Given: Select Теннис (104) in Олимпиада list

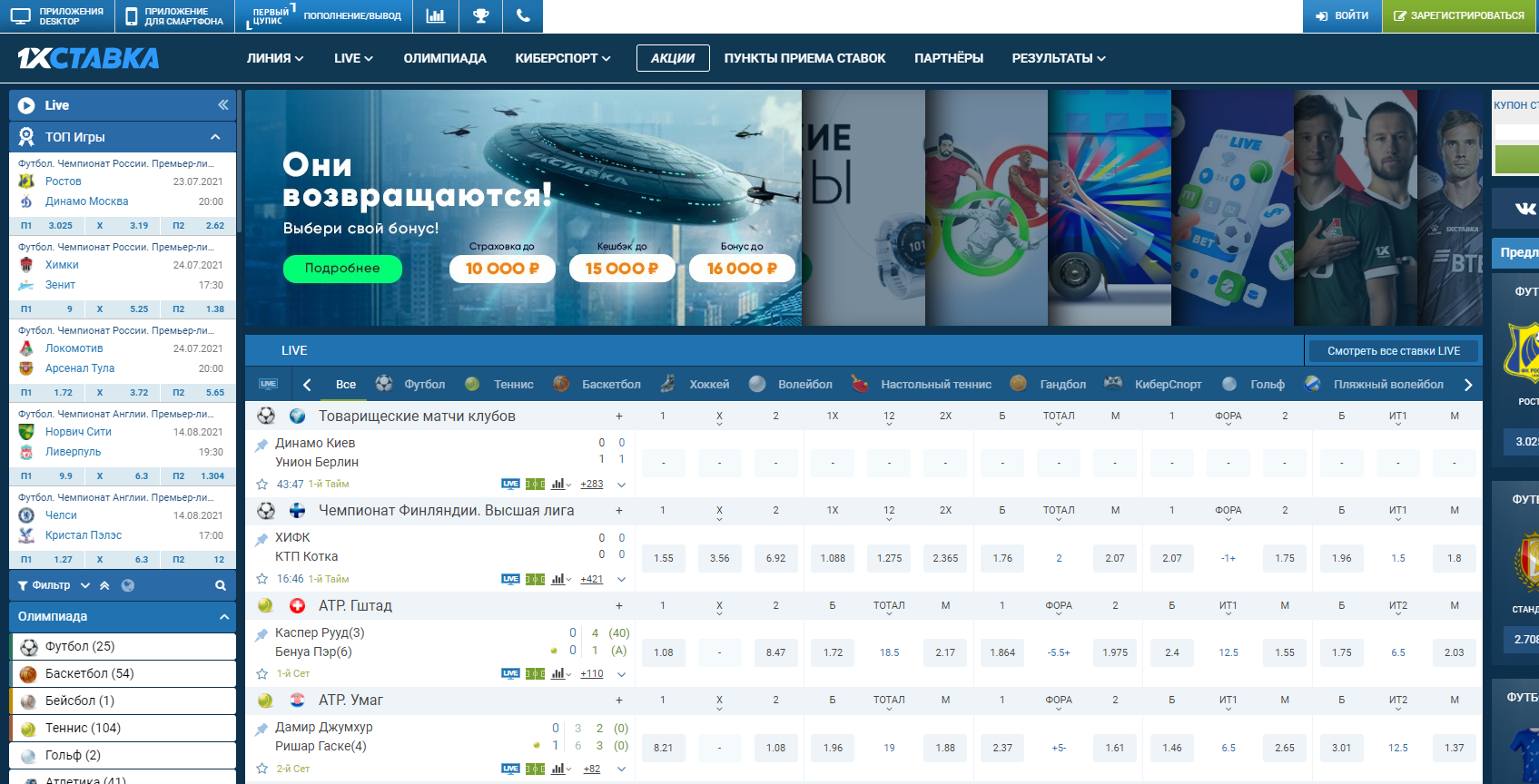Looking at the screenshot, I should click(123, 729).
